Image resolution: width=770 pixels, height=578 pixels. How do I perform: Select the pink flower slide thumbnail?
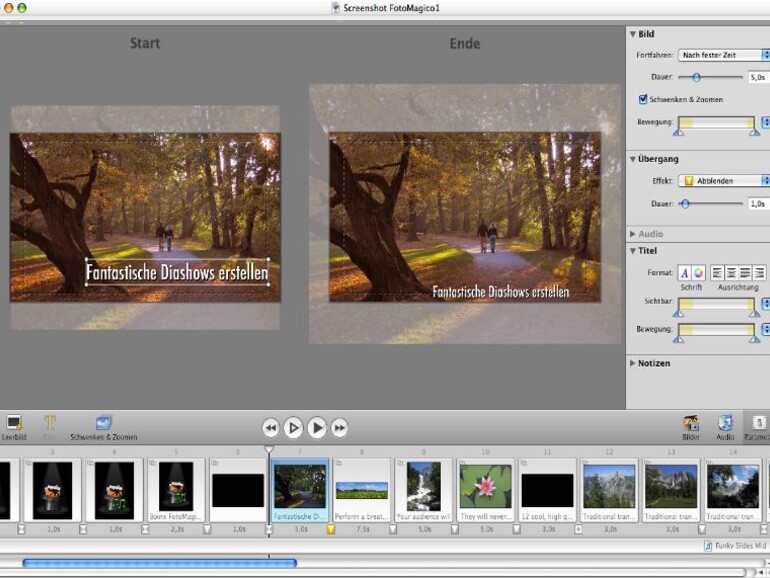(485, 486)
